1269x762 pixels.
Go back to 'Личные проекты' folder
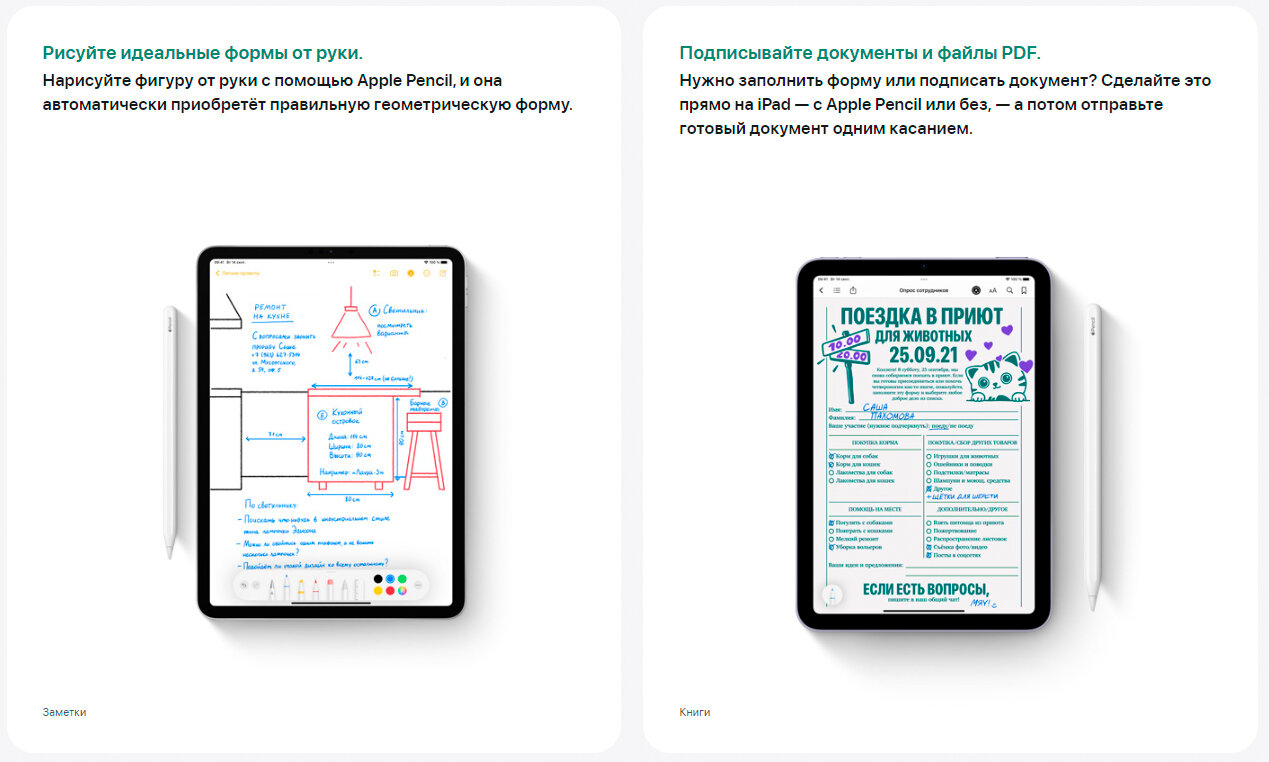point(236,273)
